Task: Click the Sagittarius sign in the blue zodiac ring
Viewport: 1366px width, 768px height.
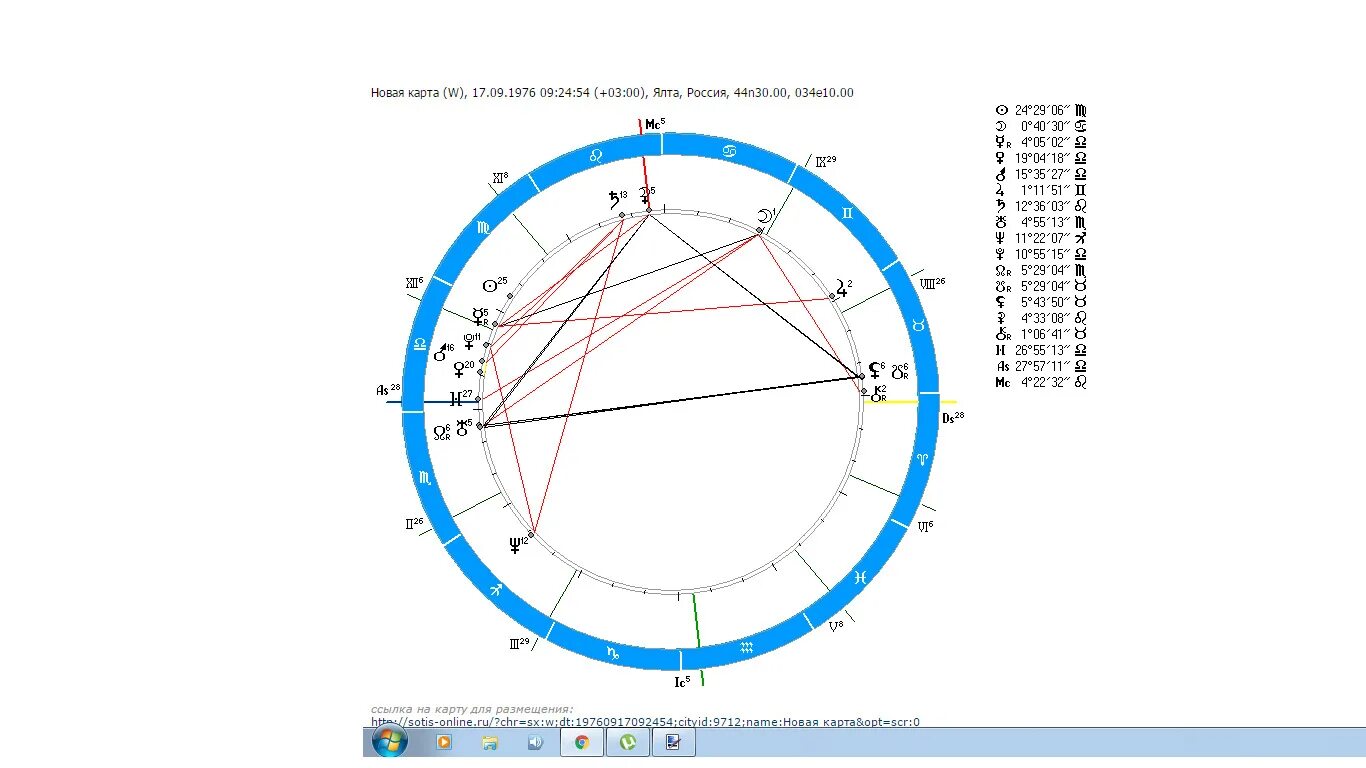Action: click(x=495, y=591)
